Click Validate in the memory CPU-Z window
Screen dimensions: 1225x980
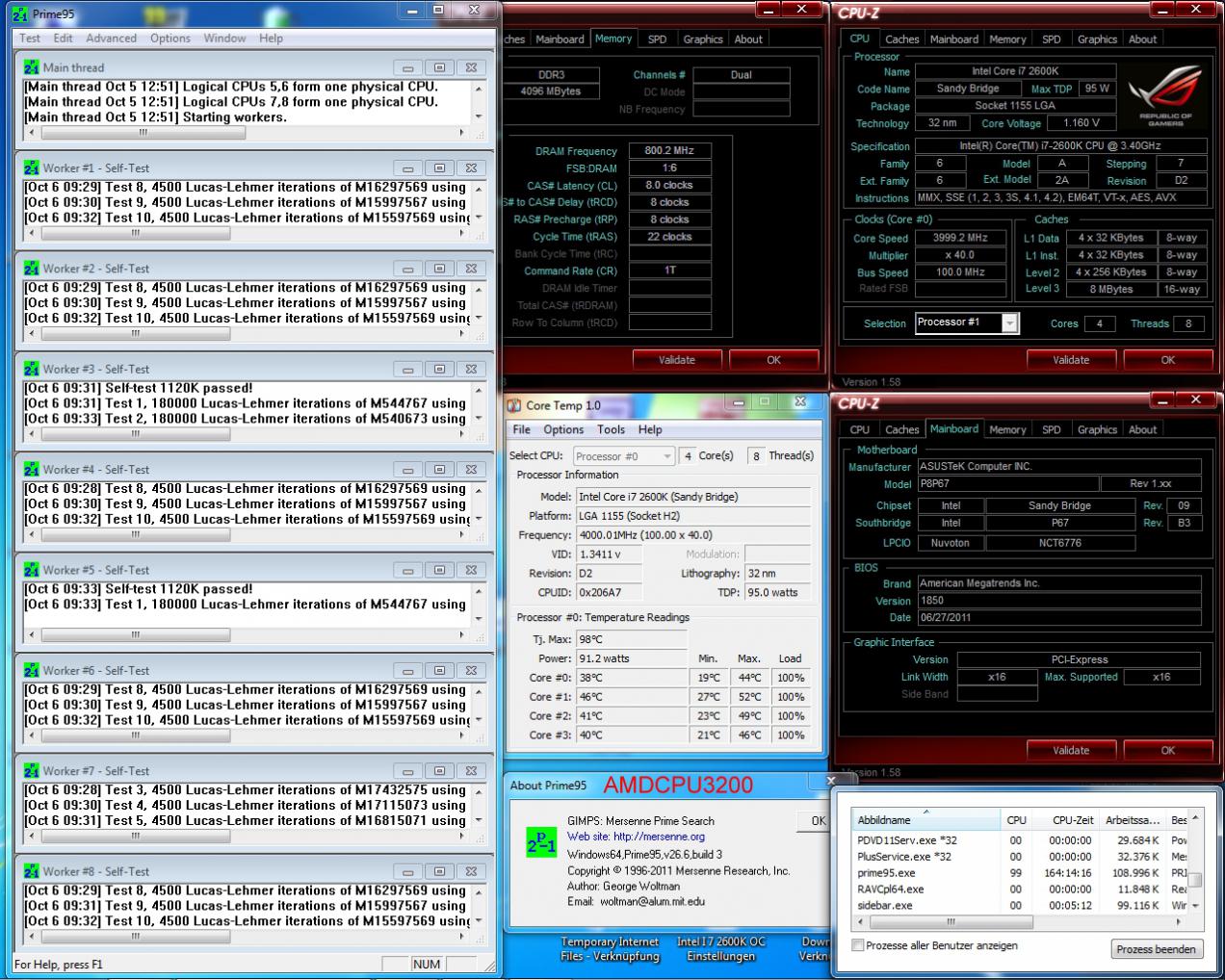point(677,360)
